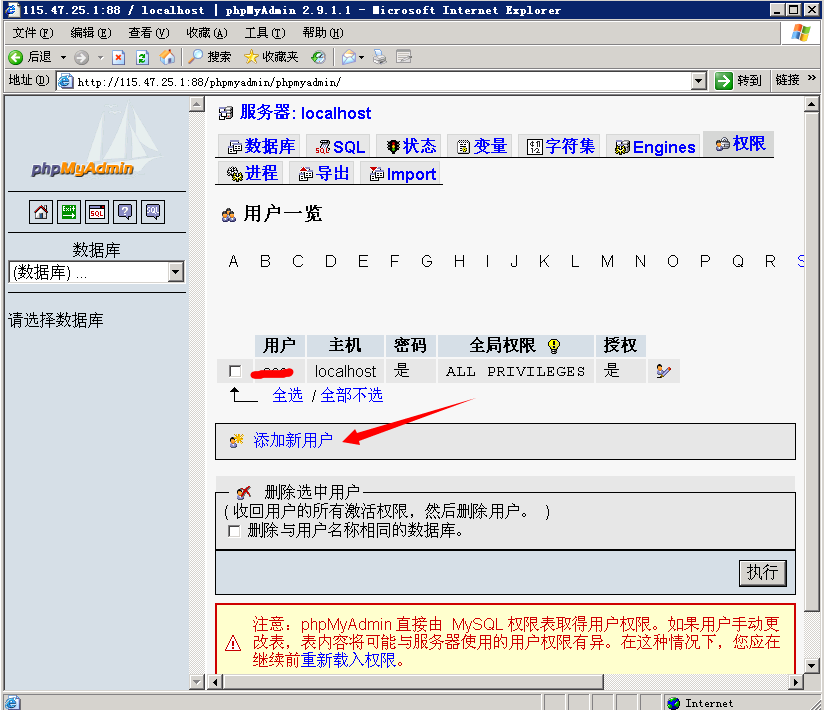Click the 服务器: localhost link

(305, 112)
